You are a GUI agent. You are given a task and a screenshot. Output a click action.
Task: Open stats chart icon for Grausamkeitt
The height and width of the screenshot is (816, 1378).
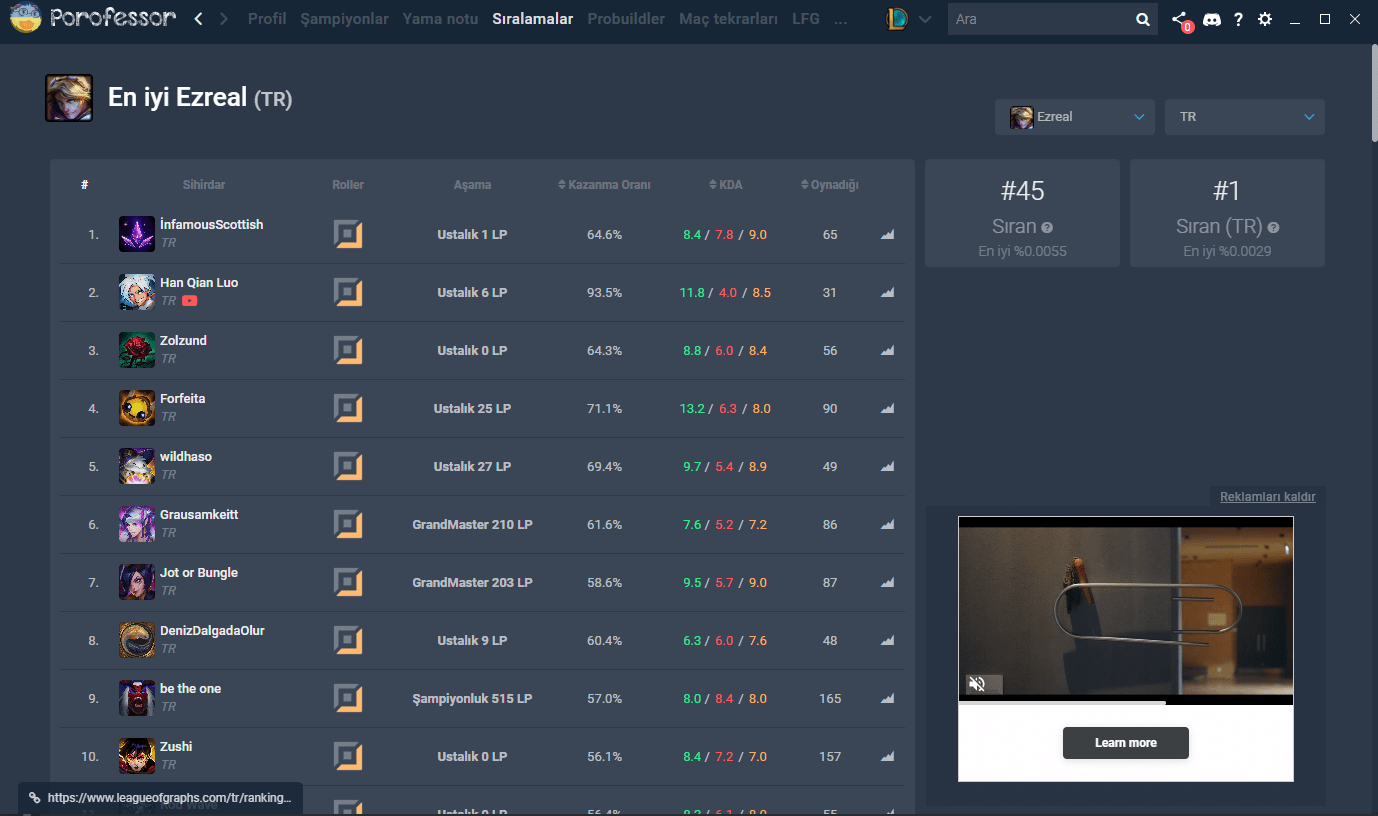pos(887,525)
